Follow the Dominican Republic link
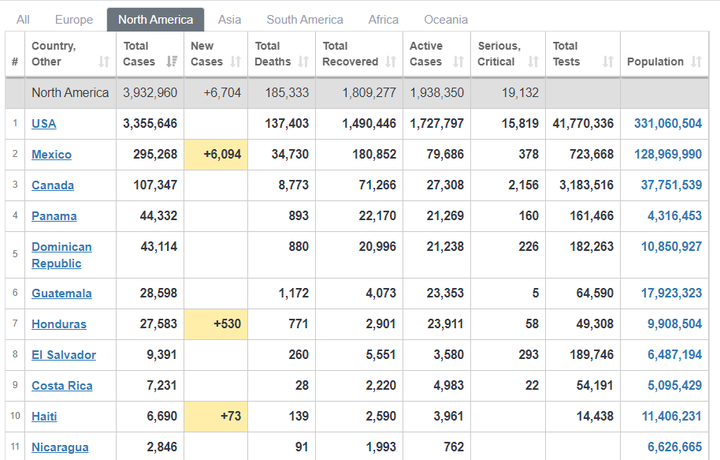720x460 pixels. [61, 255]
